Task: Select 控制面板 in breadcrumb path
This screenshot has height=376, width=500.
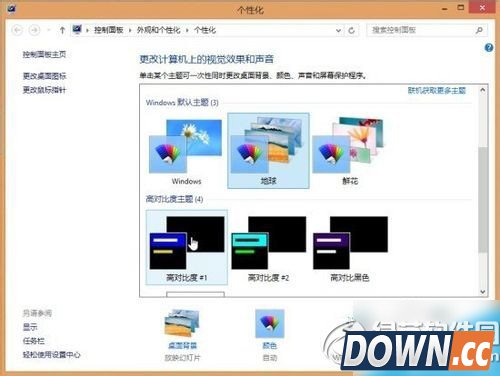Action: 109,30
